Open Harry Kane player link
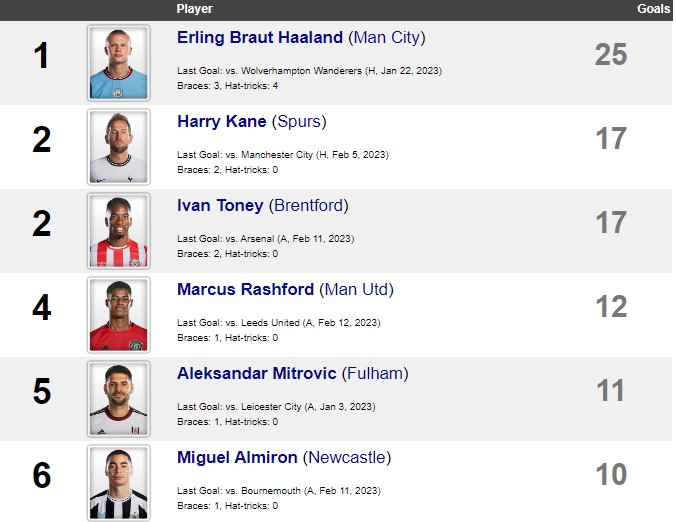Screen dimensions: 676x522 click(x=222, y=122)
